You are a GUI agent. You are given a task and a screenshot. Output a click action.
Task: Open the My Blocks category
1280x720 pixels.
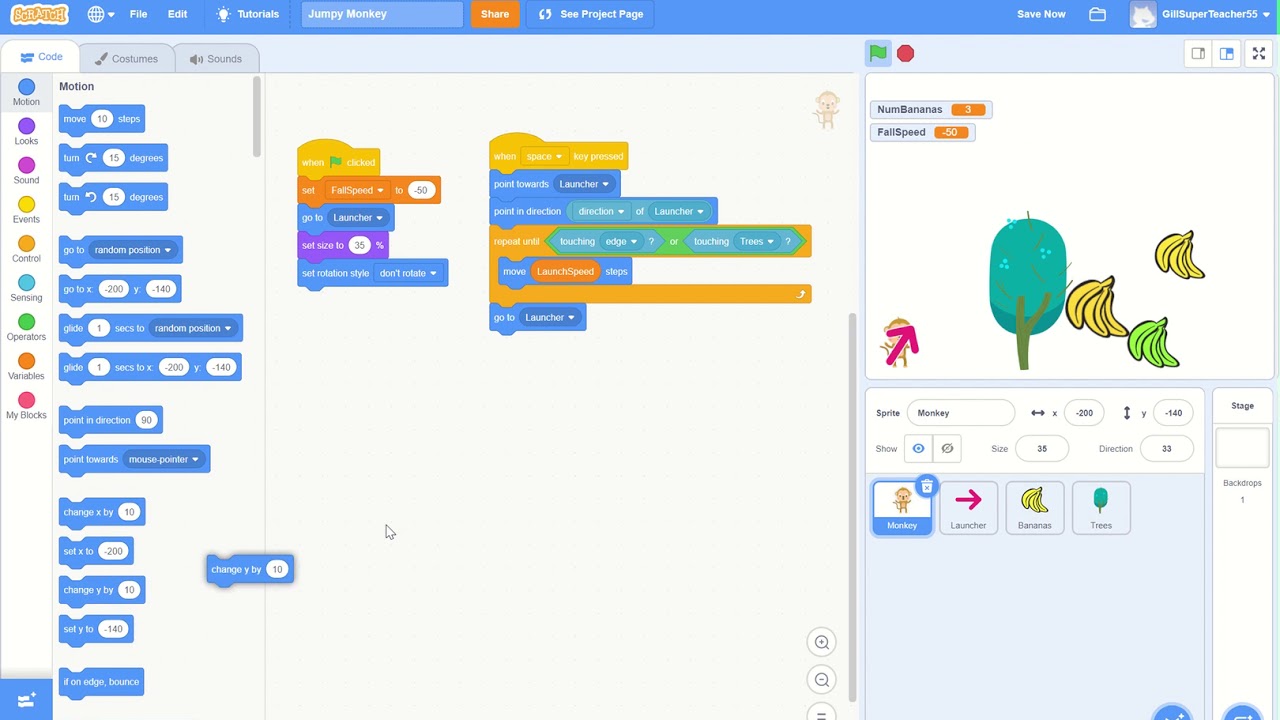(26, 405)
